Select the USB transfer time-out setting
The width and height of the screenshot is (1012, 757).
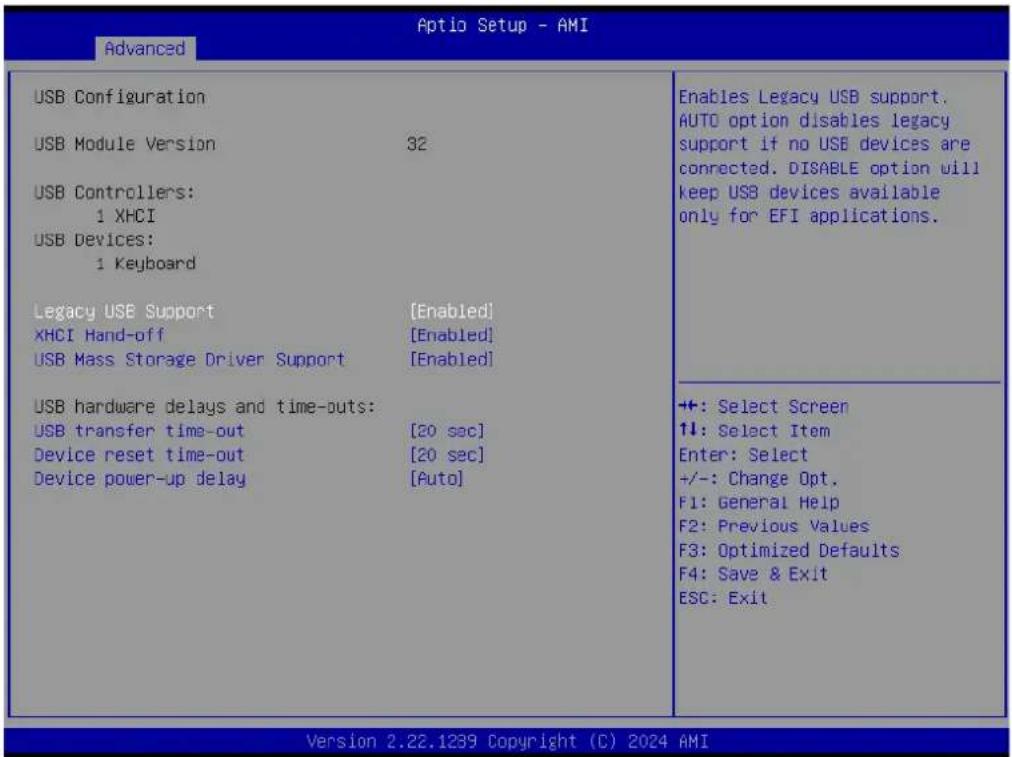coord(139,430)
